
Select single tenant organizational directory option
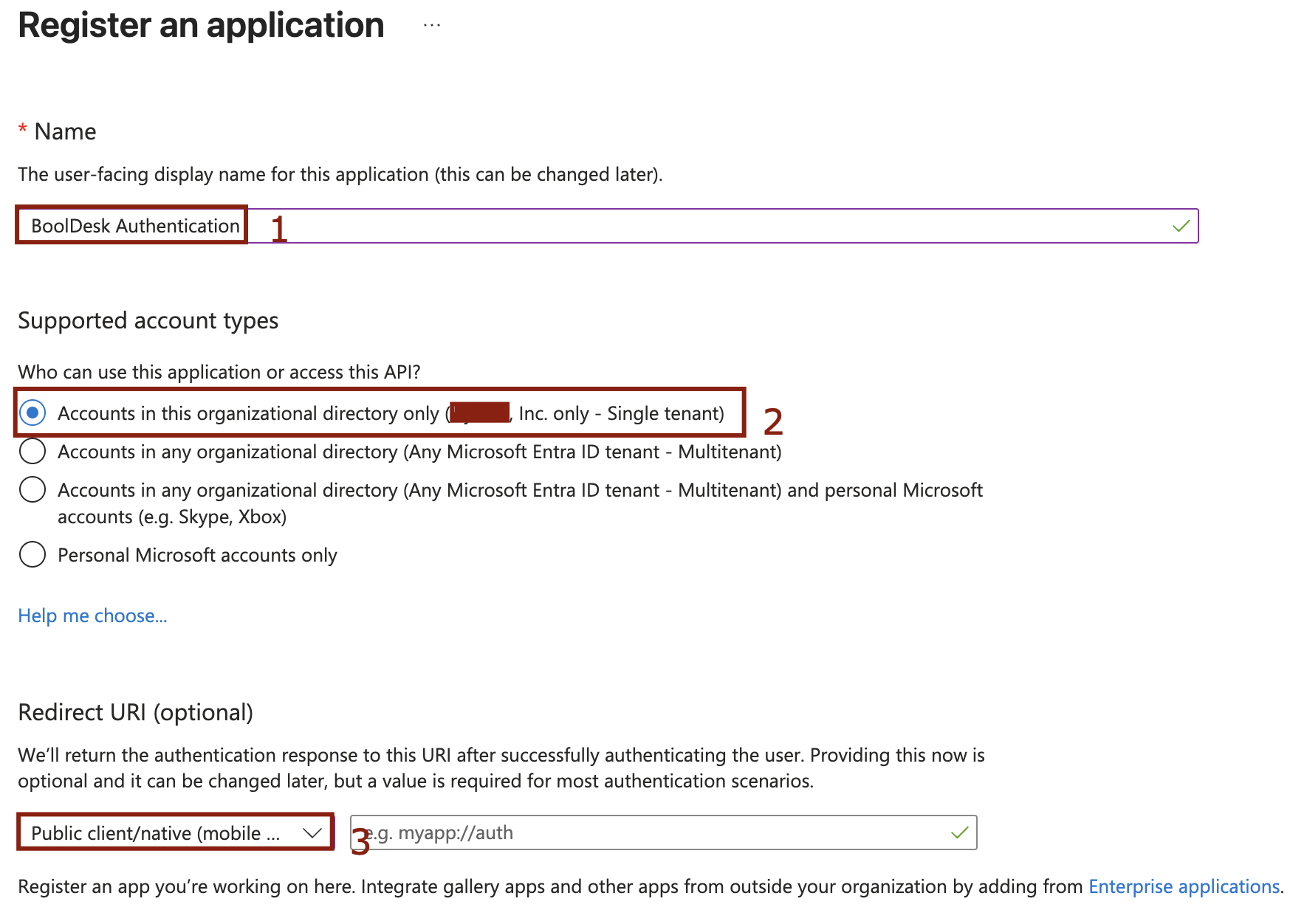click(32, 413)
